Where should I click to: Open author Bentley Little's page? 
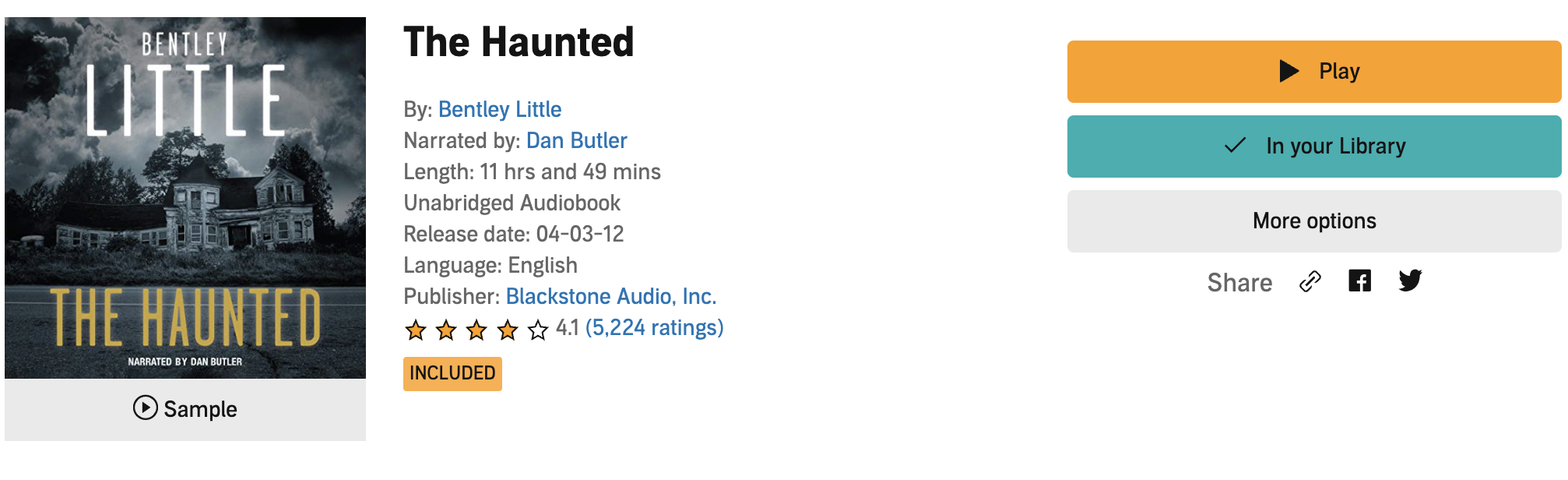(500, 109)
